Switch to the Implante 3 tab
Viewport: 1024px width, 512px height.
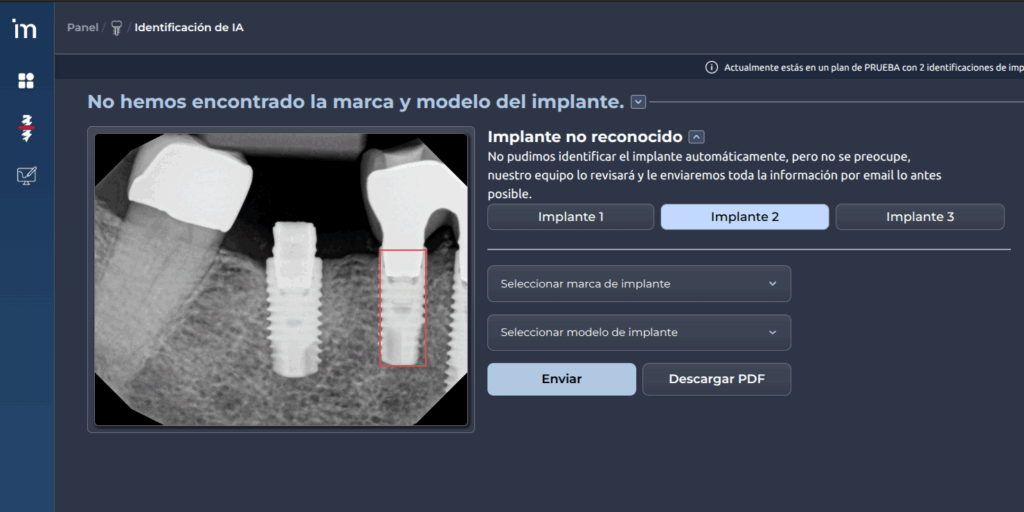919,217
